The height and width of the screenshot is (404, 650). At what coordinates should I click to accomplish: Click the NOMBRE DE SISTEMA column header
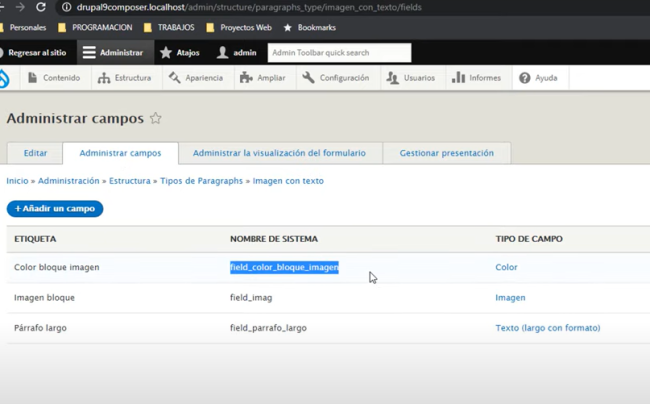click(x=274, y=239)
